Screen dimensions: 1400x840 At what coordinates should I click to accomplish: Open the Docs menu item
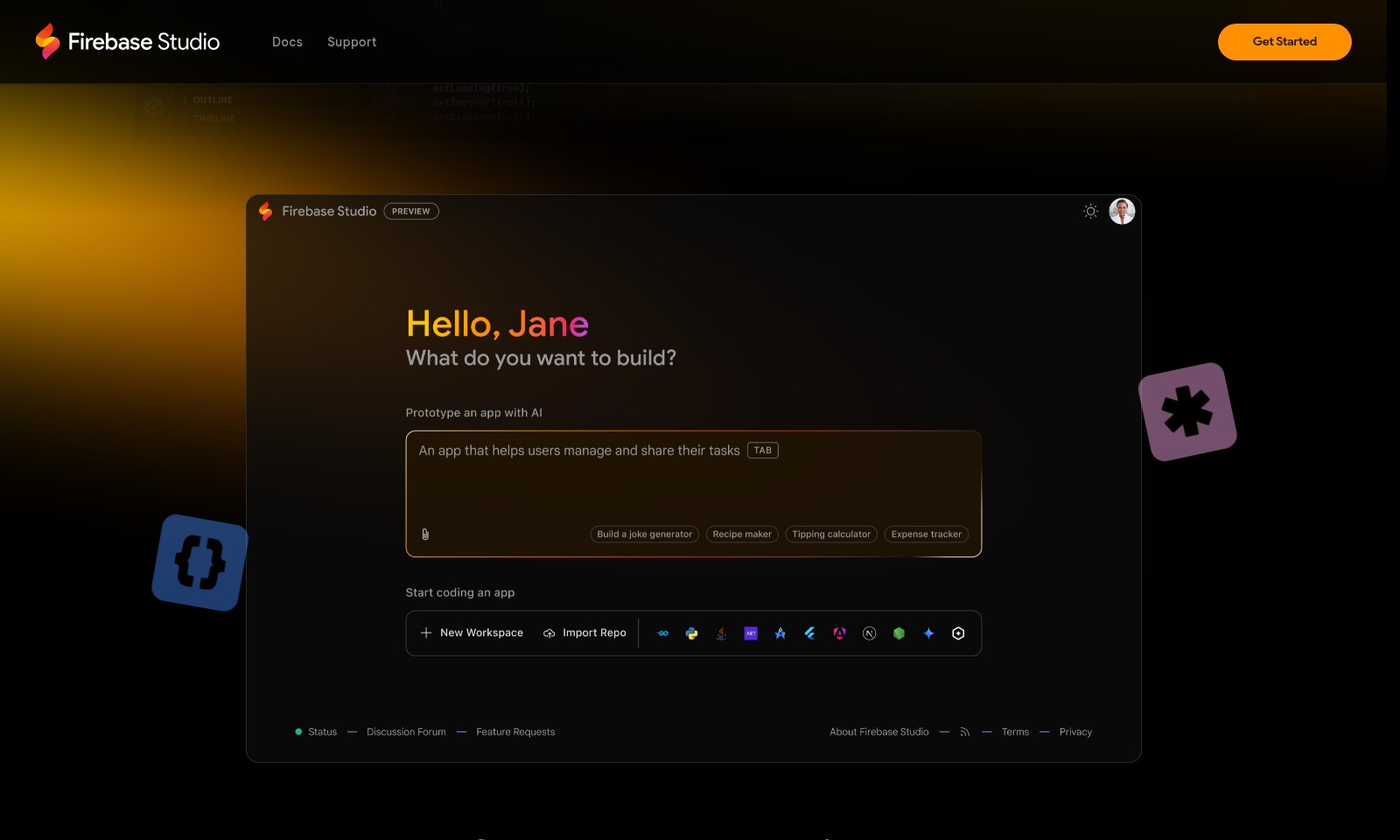(x=287, y=41)
